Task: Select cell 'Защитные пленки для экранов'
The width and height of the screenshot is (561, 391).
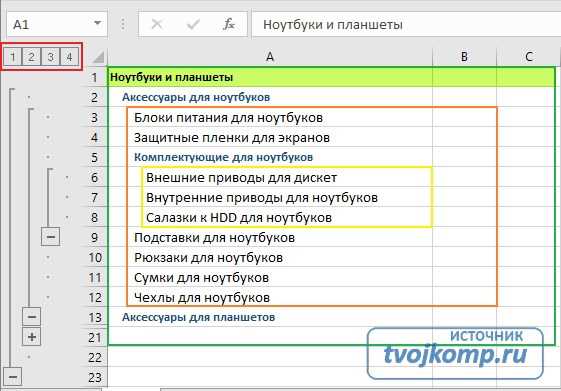Action: (270, 137)
